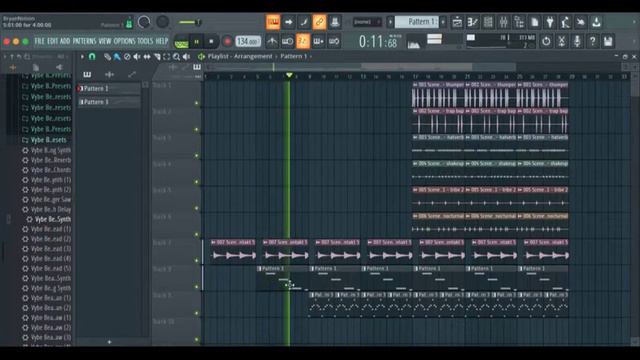Show pattern clips via picker piano icon
Viewport: 640px width, 360px height.
87,75
